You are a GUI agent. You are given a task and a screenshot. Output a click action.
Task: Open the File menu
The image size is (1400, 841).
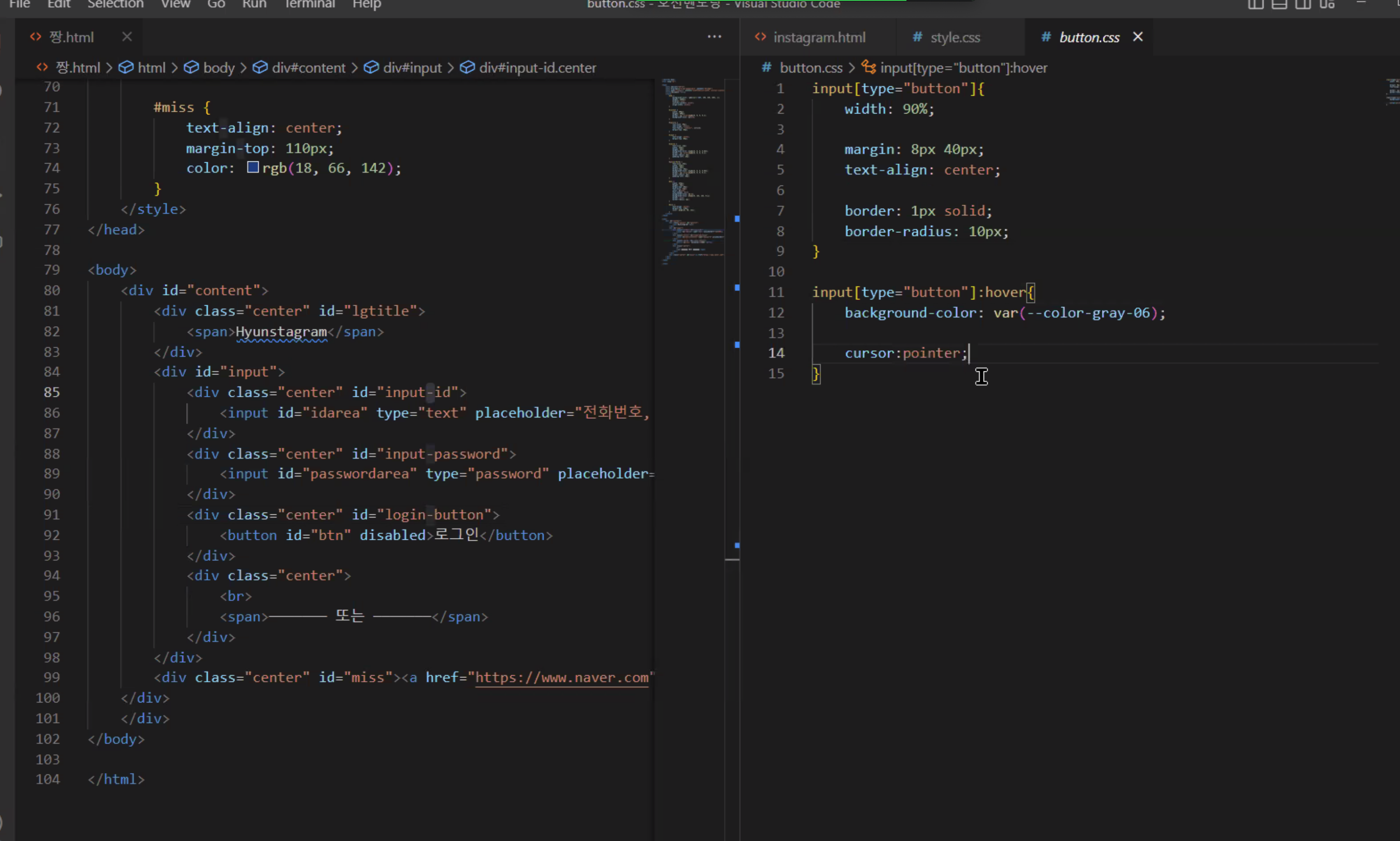pos(19,4)
